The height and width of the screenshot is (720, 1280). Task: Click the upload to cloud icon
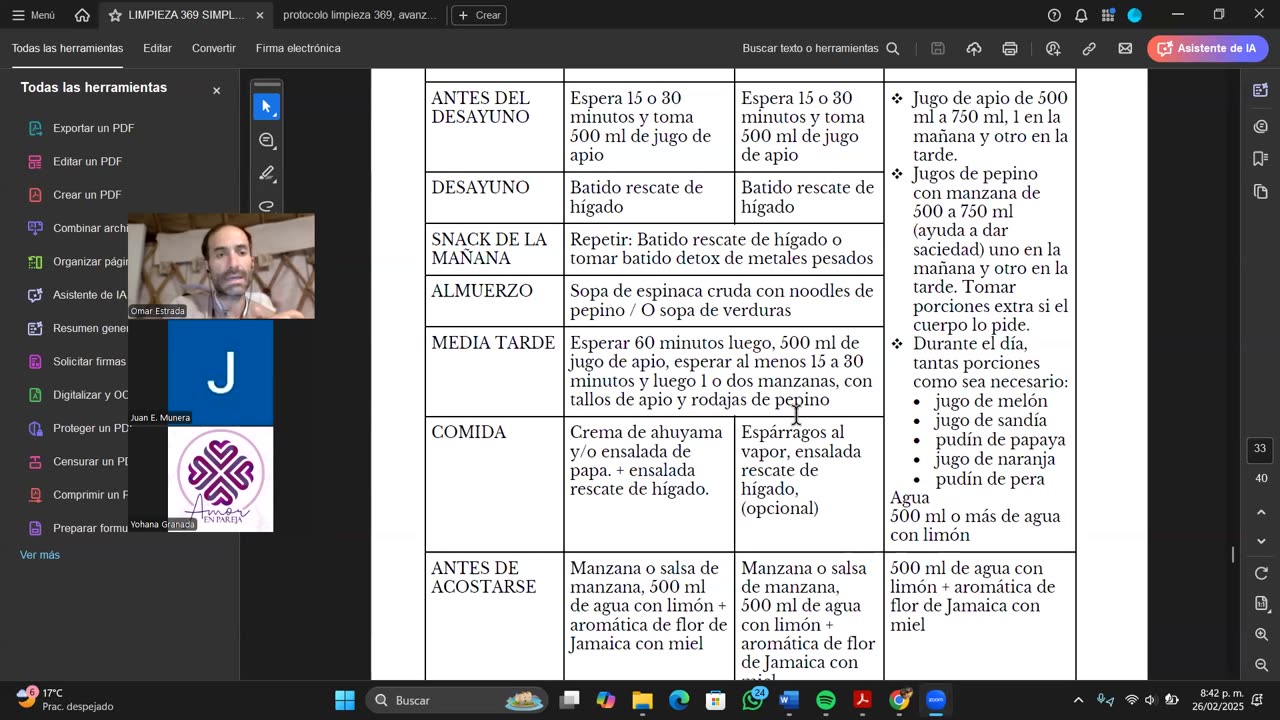974,48
